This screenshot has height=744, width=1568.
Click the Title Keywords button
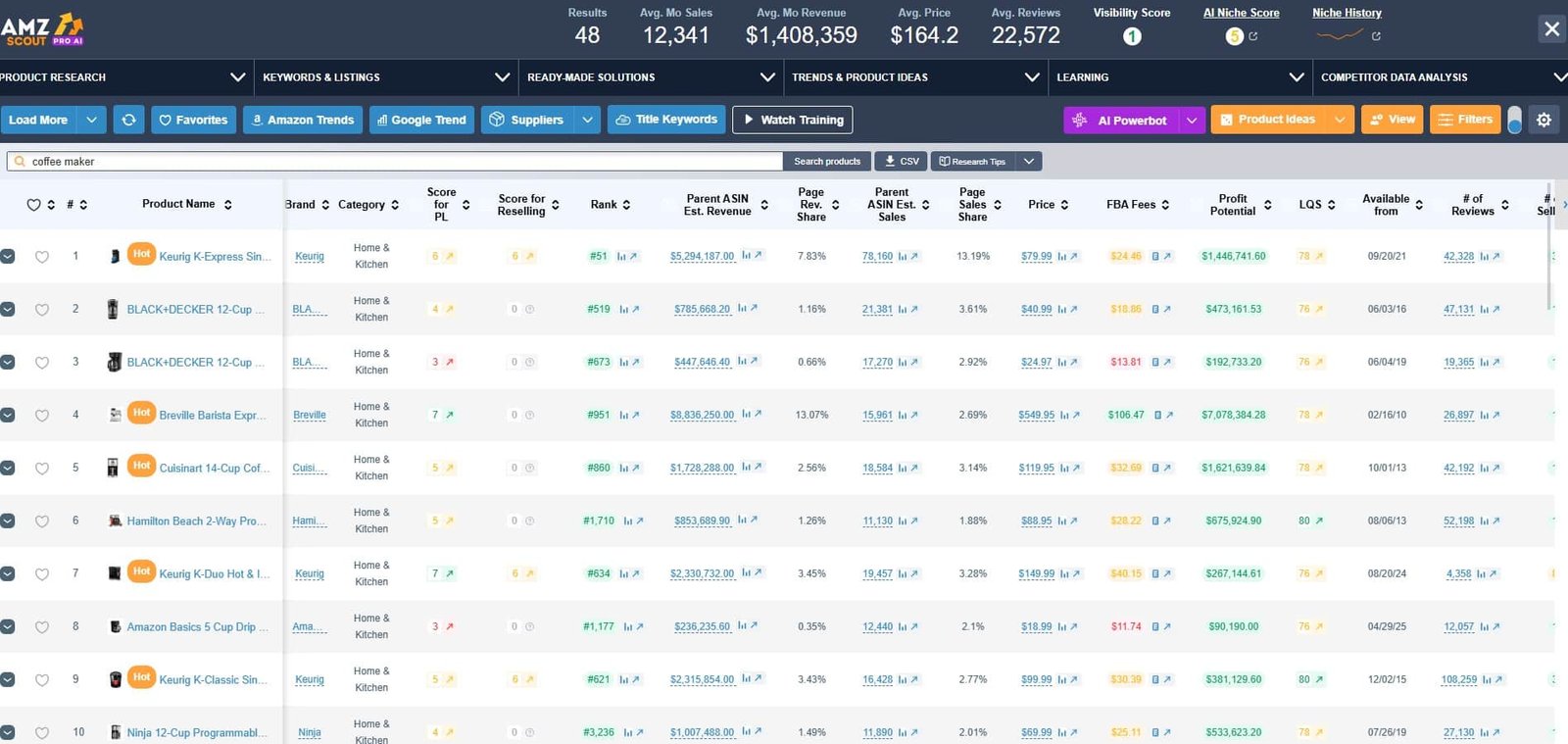(x=666, y=120)
